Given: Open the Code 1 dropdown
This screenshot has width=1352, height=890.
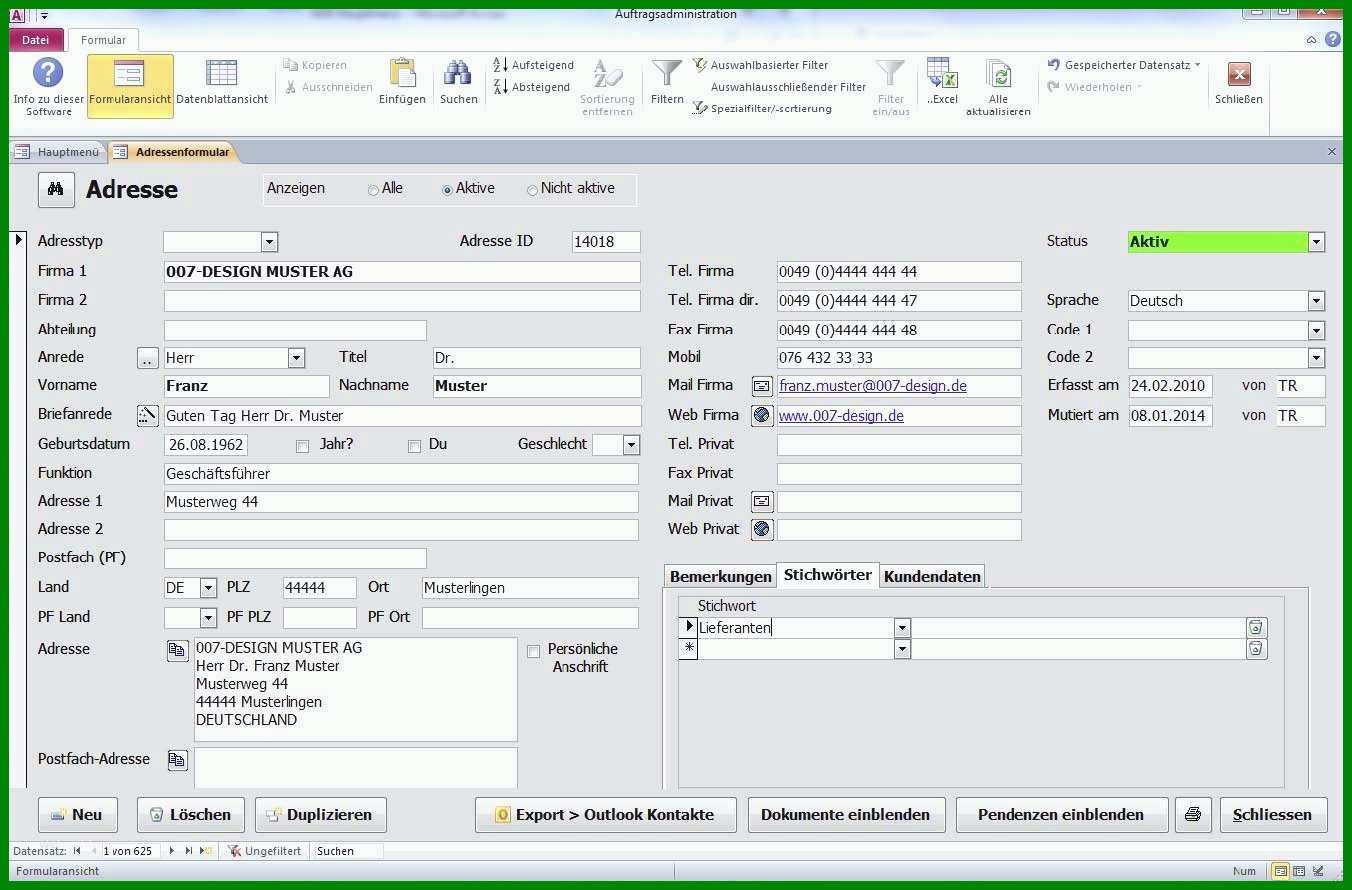Looking at the screenshot, I should click(x=1316, y=330).
